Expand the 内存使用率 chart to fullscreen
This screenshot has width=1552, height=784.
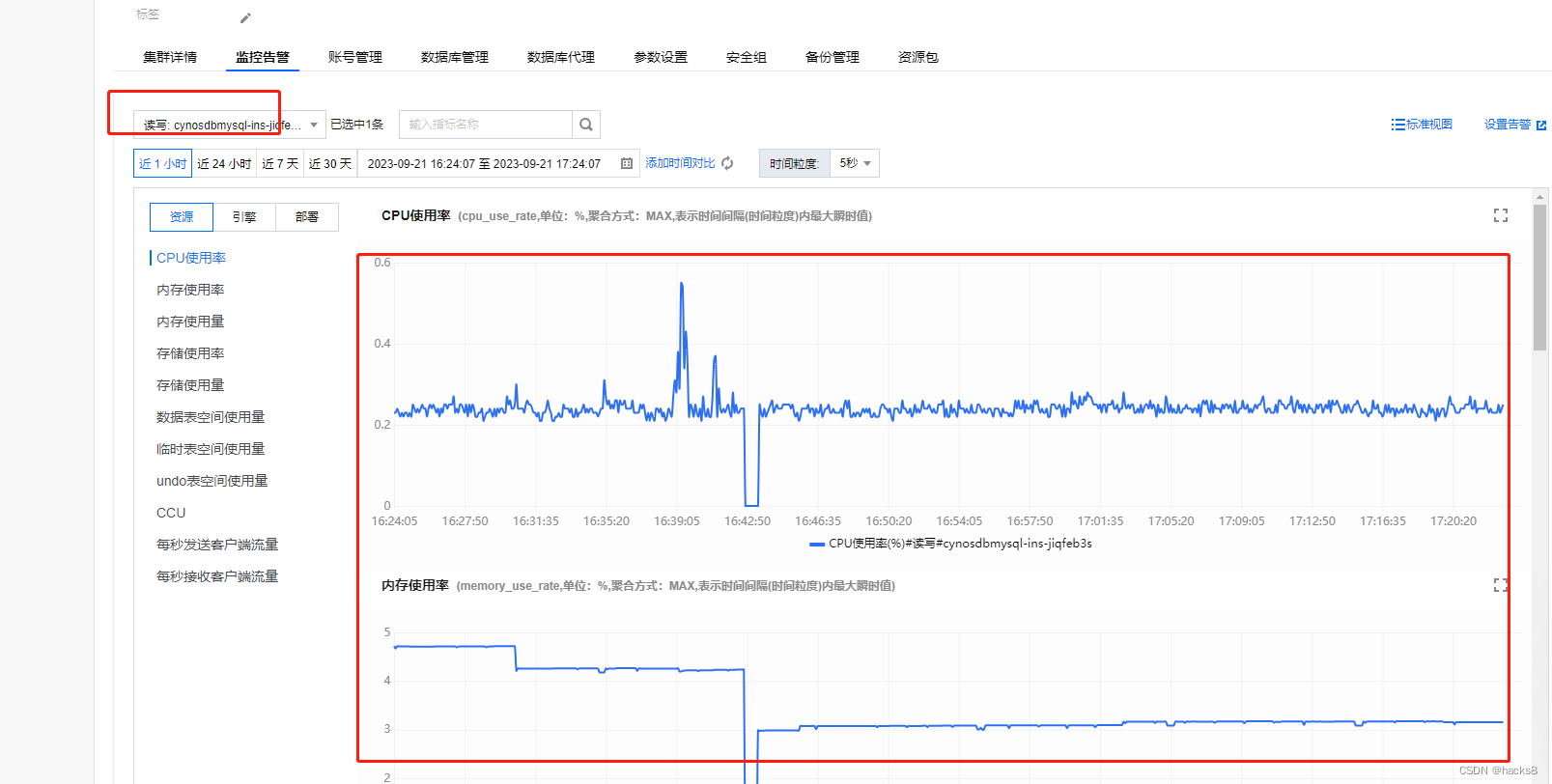point(1500,585)
